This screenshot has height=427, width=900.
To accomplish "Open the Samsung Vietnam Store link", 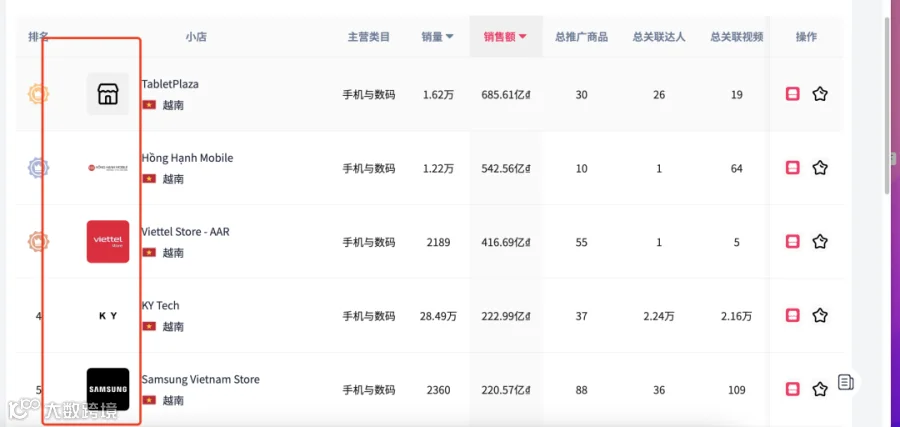I will 200,379.
